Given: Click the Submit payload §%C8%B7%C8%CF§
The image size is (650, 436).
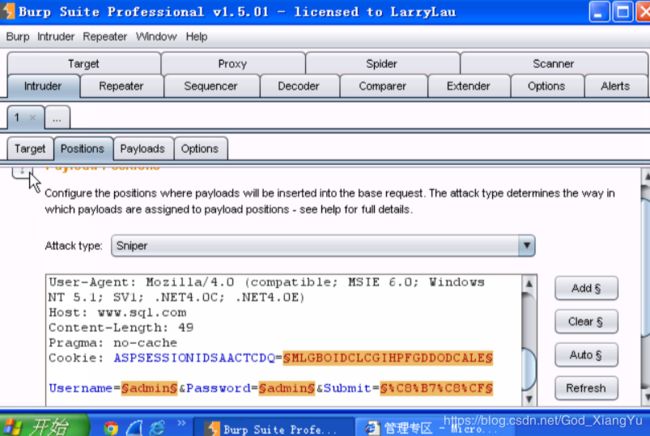Looking at the screenshot, I should (437, 388).
